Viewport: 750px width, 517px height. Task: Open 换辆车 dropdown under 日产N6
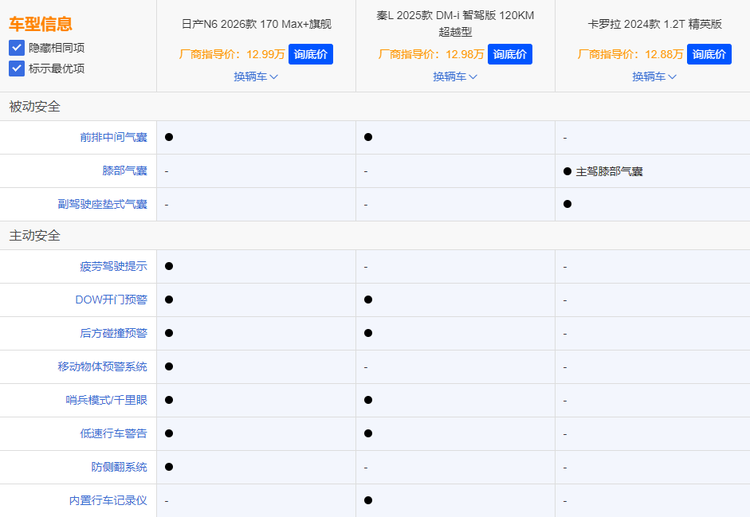[x=256, y=76]
